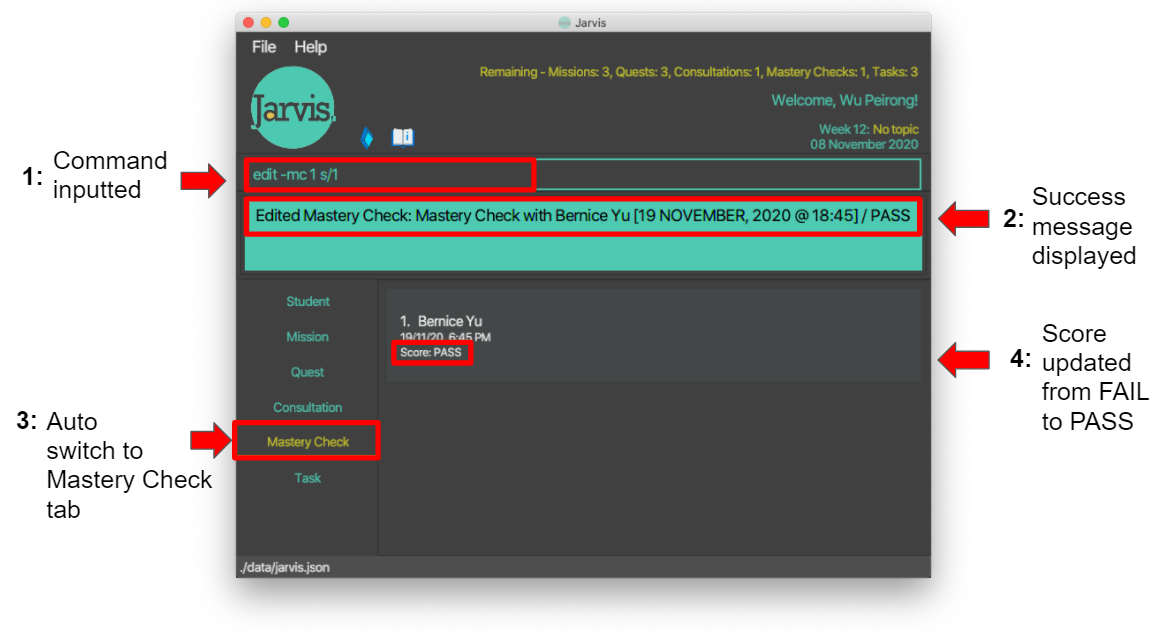Click the Edited Mastery Check result message
Screen dimensions: 1171x638
tap(583, 216)
